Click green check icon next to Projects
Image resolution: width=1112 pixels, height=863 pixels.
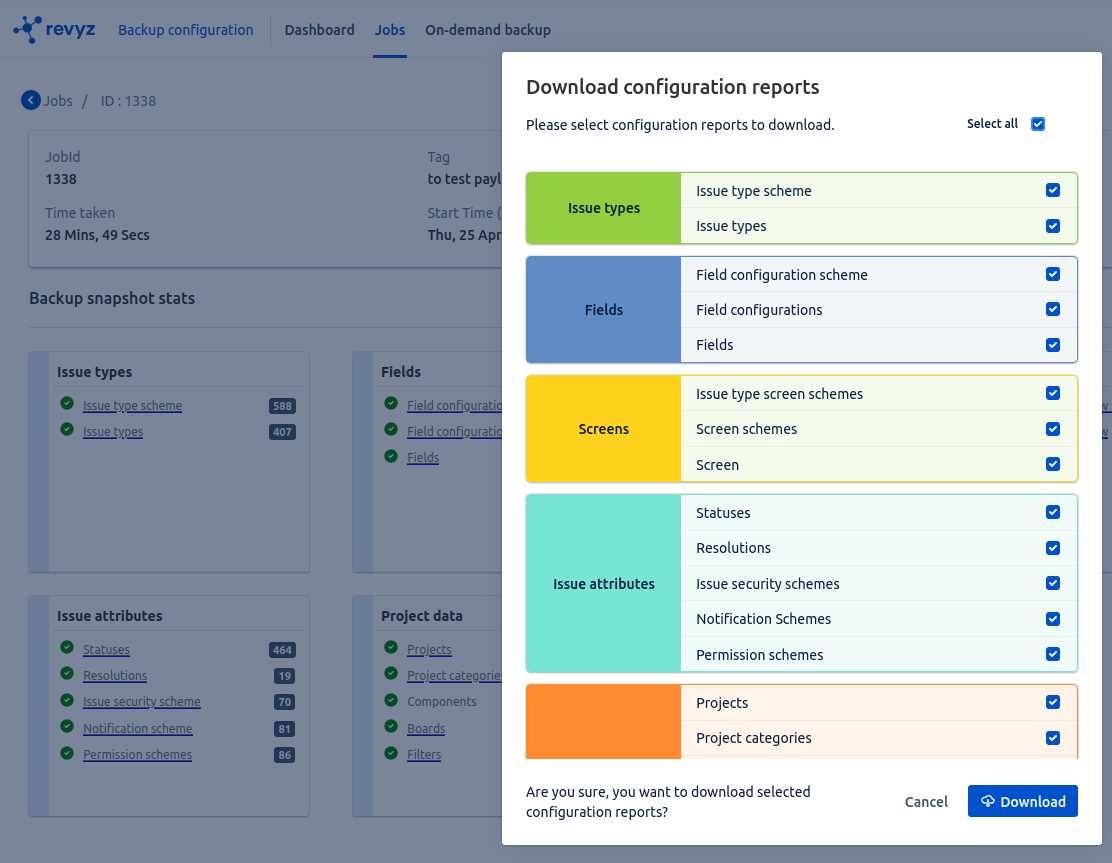(391, 648)
